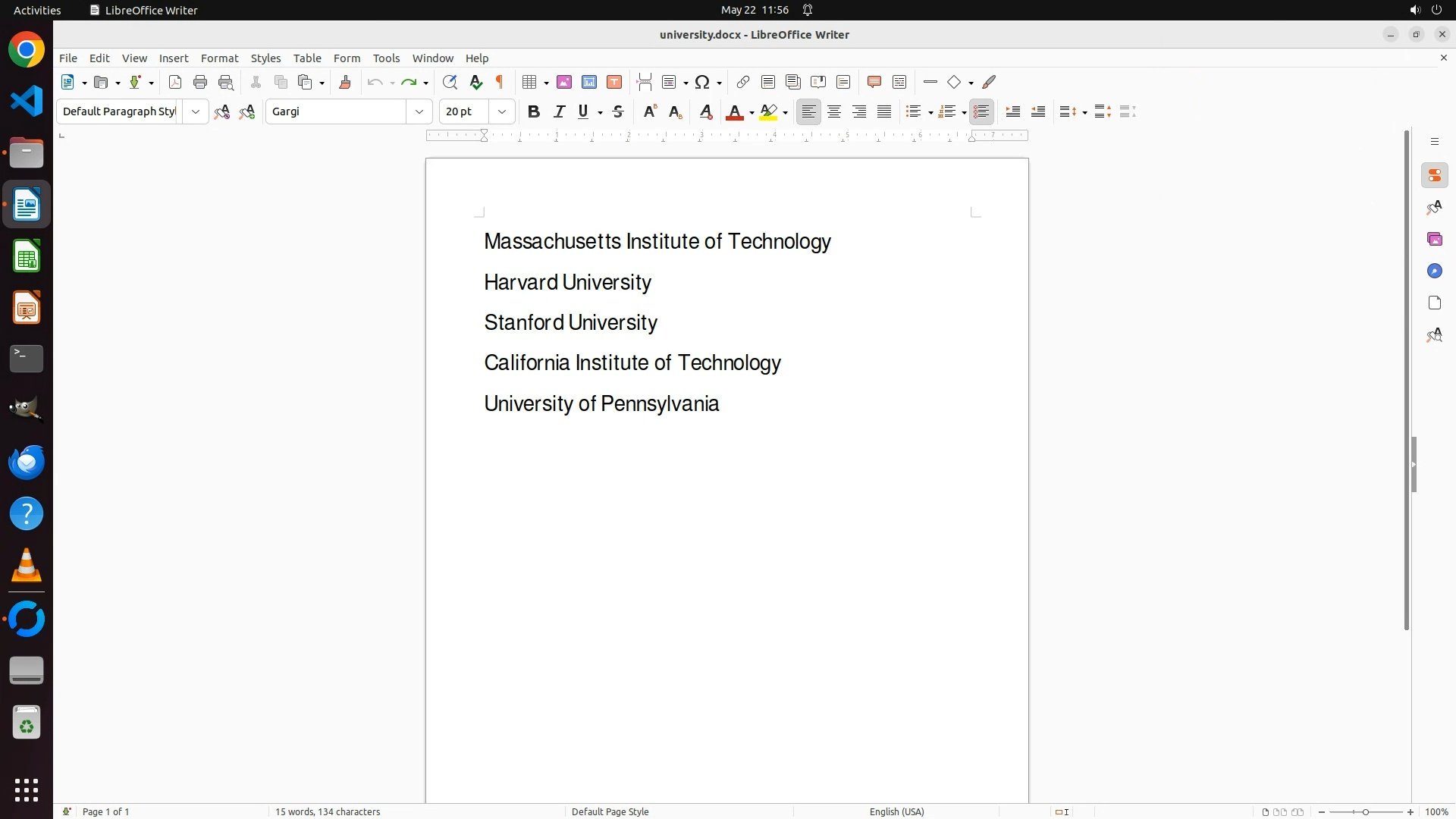Open the sidebar Navigator compass icon
The height and width of the screenshot is (819, 1456).
tap(1434, 271)
